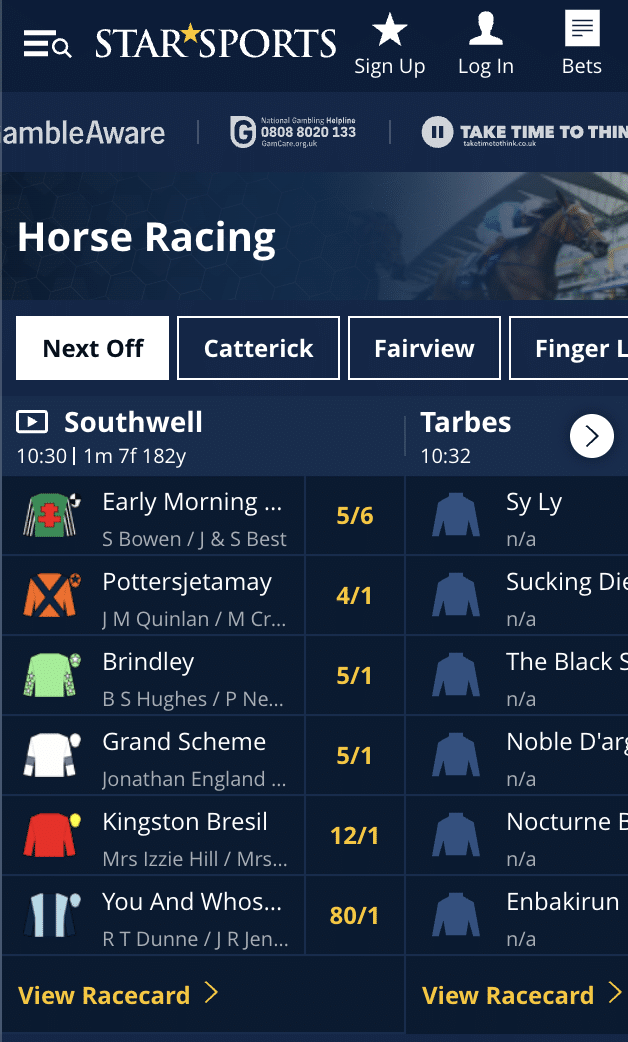Click the live video icon beside Southwell
The height and width of the screenshot is (1042, 628).
pos(31,422)
